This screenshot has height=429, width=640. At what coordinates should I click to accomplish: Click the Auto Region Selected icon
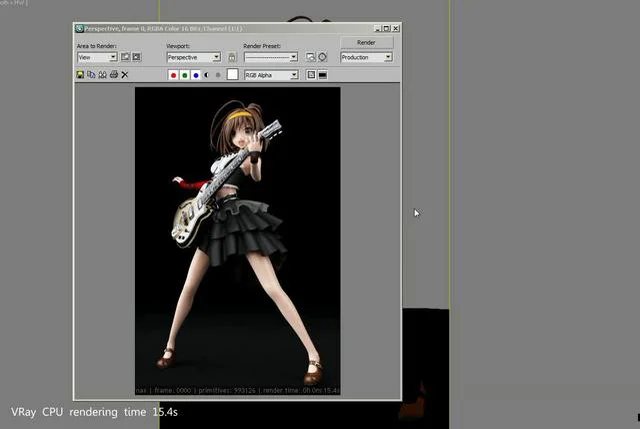(x=137, y=57)
